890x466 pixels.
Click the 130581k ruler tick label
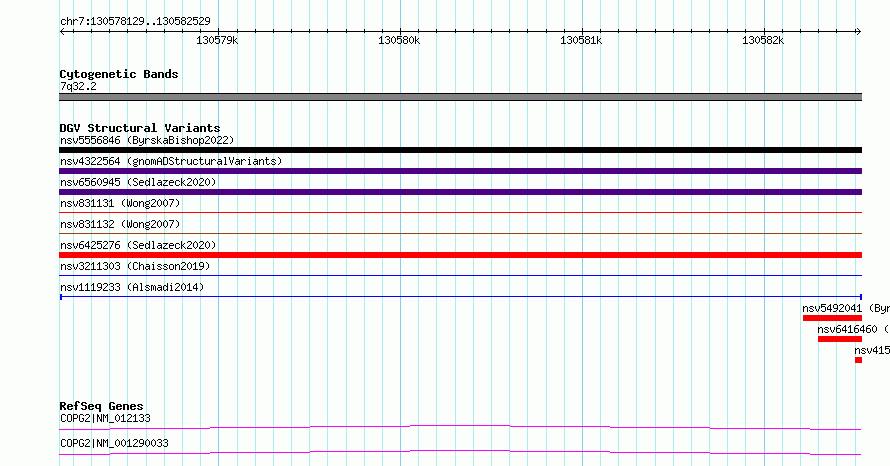(581, 40)
